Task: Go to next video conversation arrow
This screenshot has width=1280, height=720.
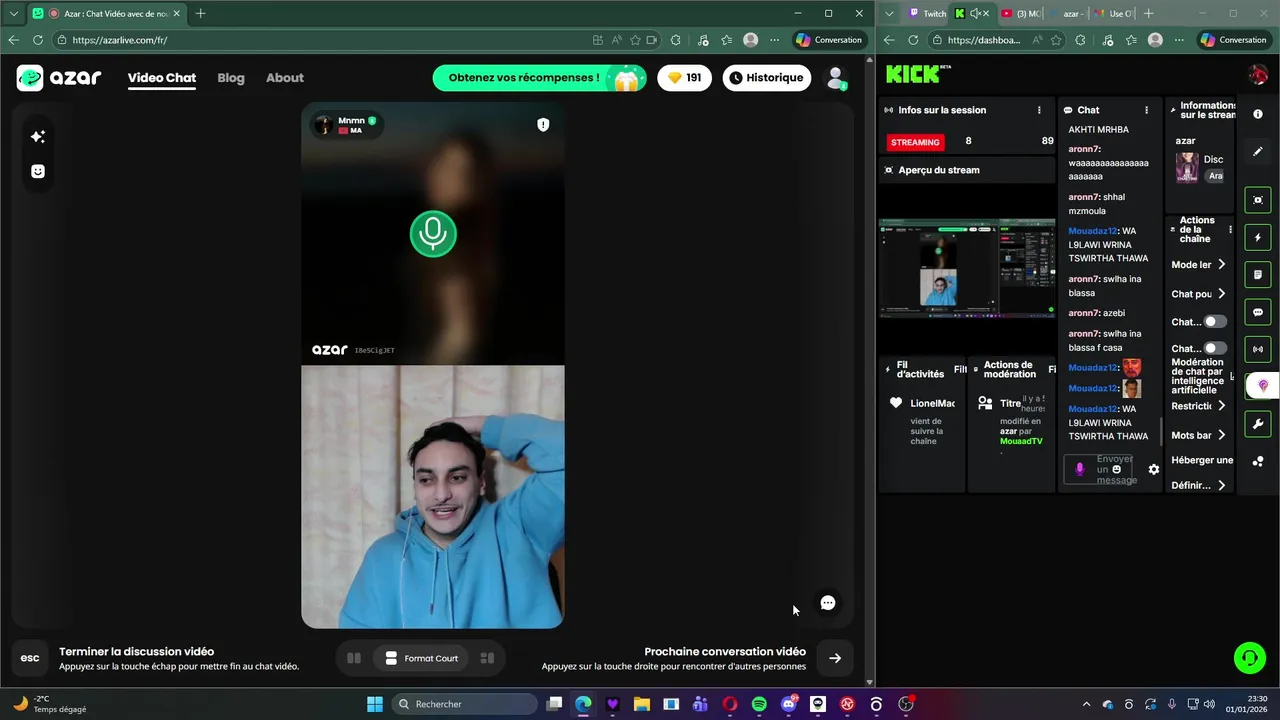Action: pos(835,658)
